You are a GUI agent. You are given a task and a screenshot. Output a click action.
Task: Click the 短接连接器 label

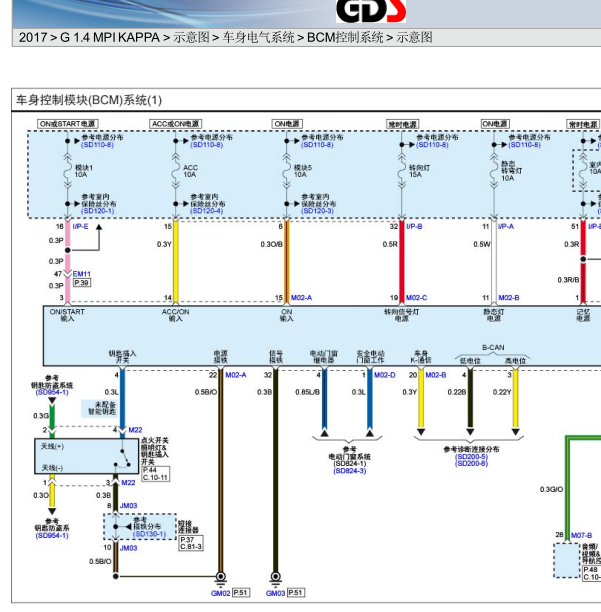pos(188,527)
